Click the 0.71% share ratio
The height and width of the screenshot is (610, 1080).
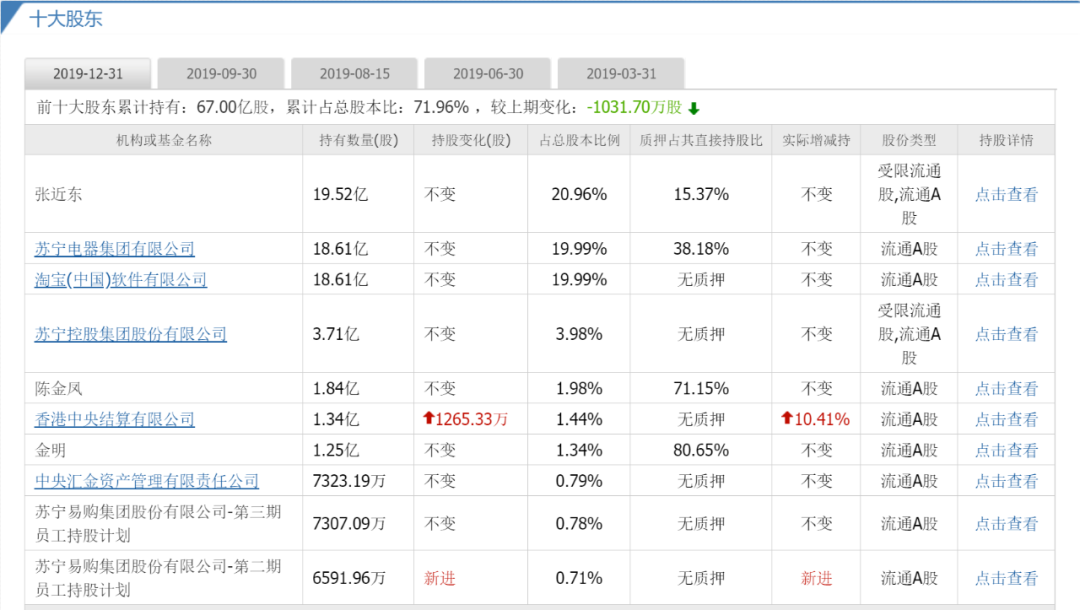click(579, 578)
